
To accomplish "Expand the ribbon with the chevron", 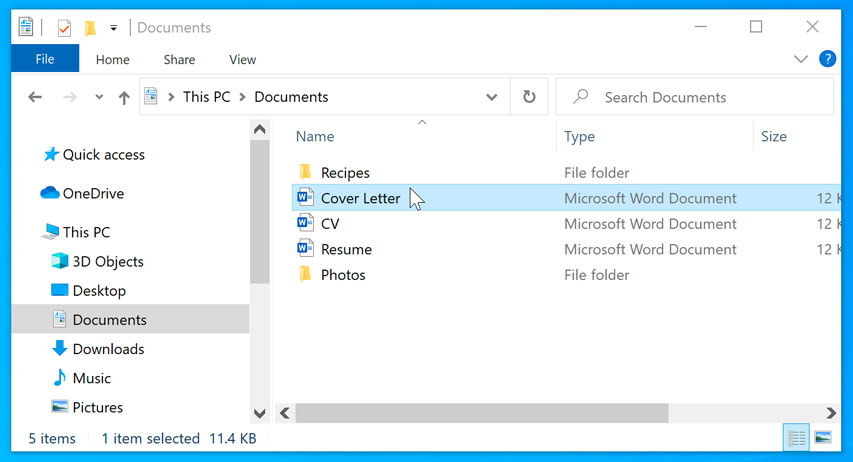I will 800,59.
